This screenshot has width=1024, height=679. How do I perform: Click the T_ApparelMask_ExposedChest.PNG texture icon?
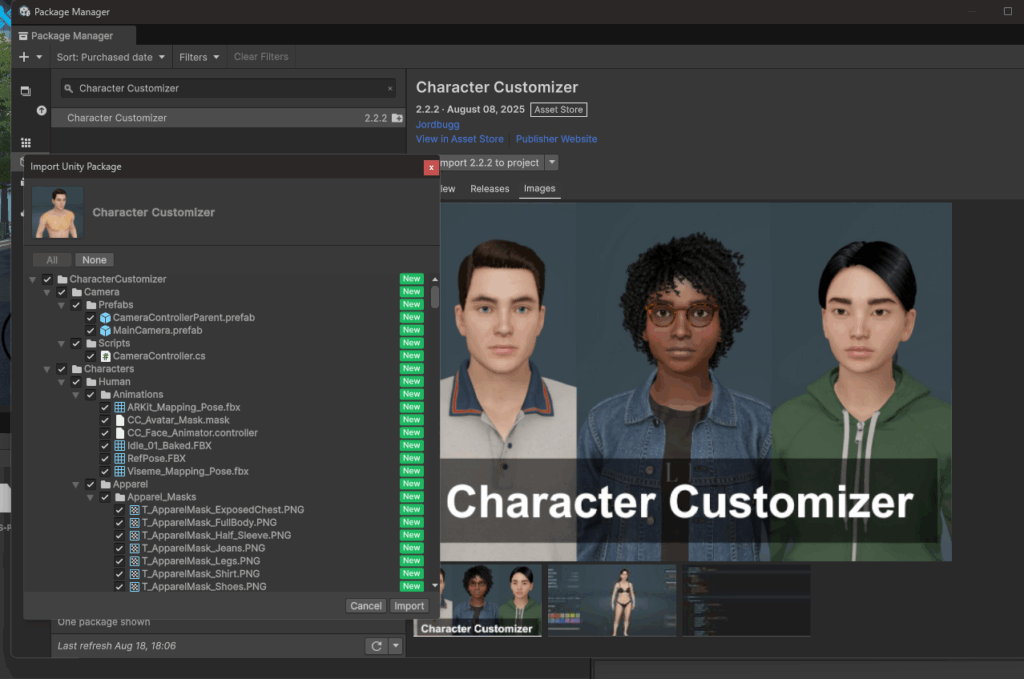(x=134, y=510)
